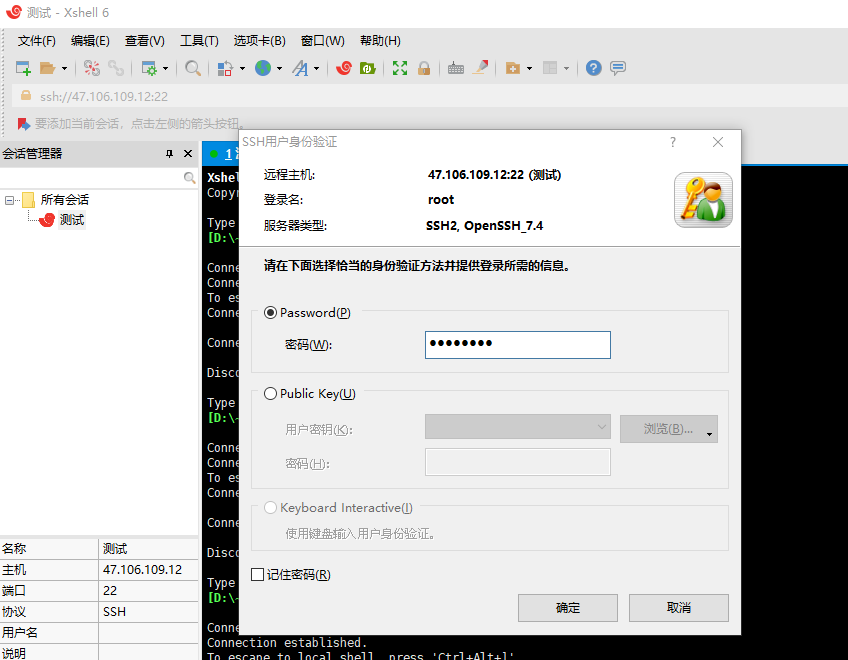
Task: Click the Disconnect toolbar icon
Action: [x=91, y=68]
